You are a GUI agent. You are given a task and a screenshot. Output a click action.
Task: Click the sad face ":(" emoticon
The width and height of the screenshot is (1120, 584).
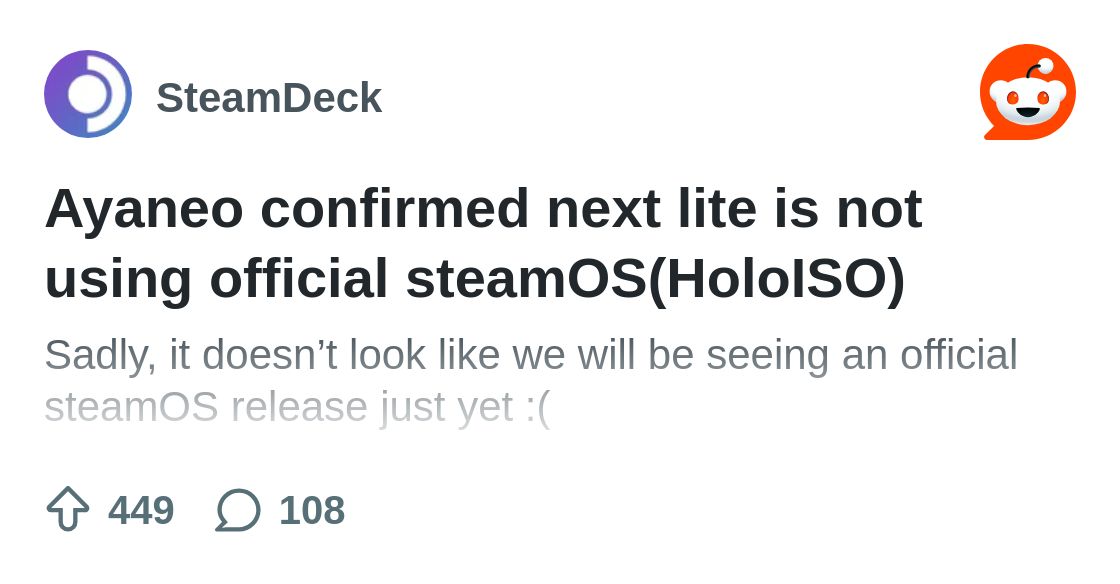[x=537, y=407]
